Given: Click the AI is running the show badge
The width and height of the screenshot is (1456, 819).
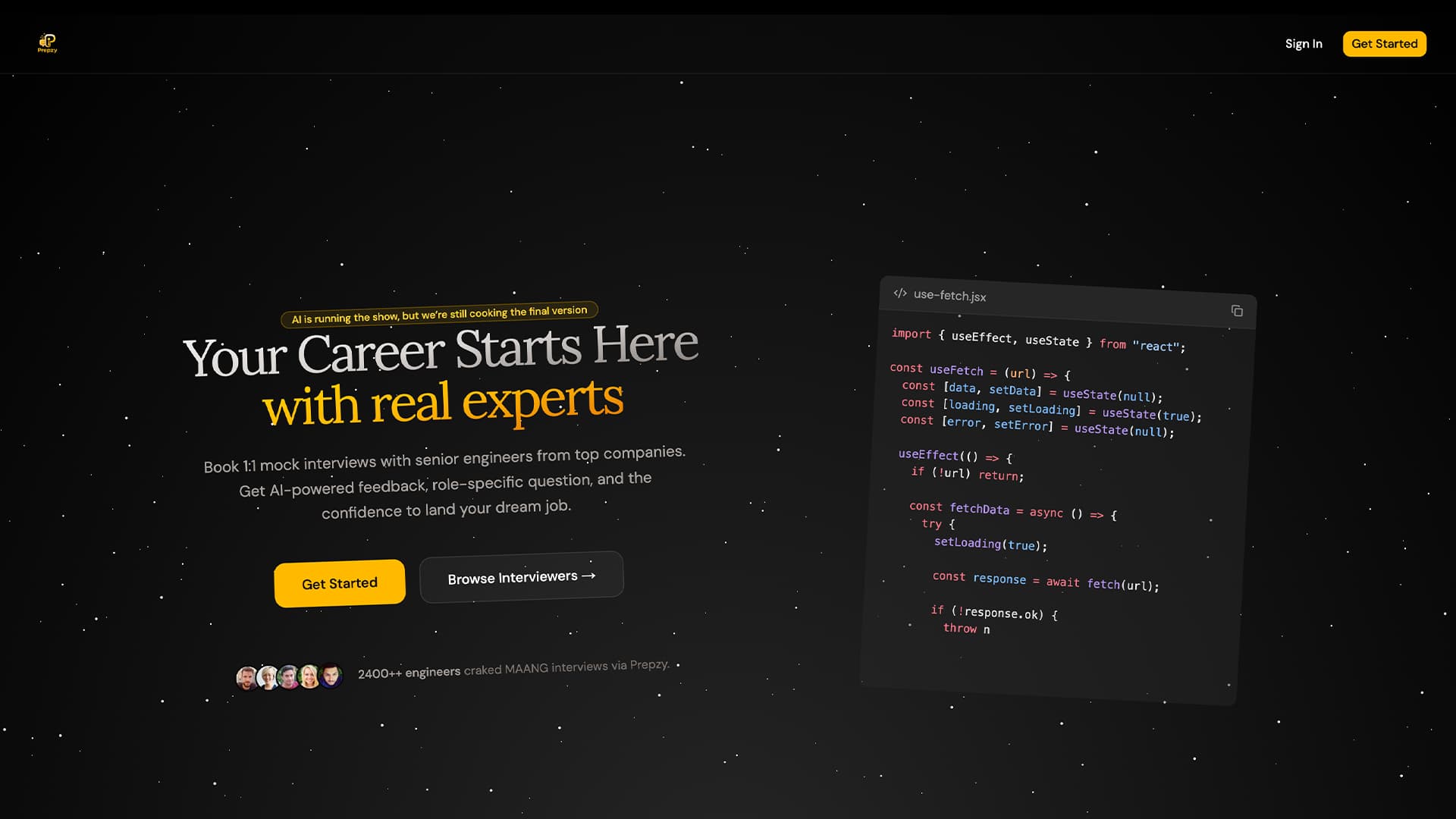Looking at the screenshot, I should click(440, 314).
